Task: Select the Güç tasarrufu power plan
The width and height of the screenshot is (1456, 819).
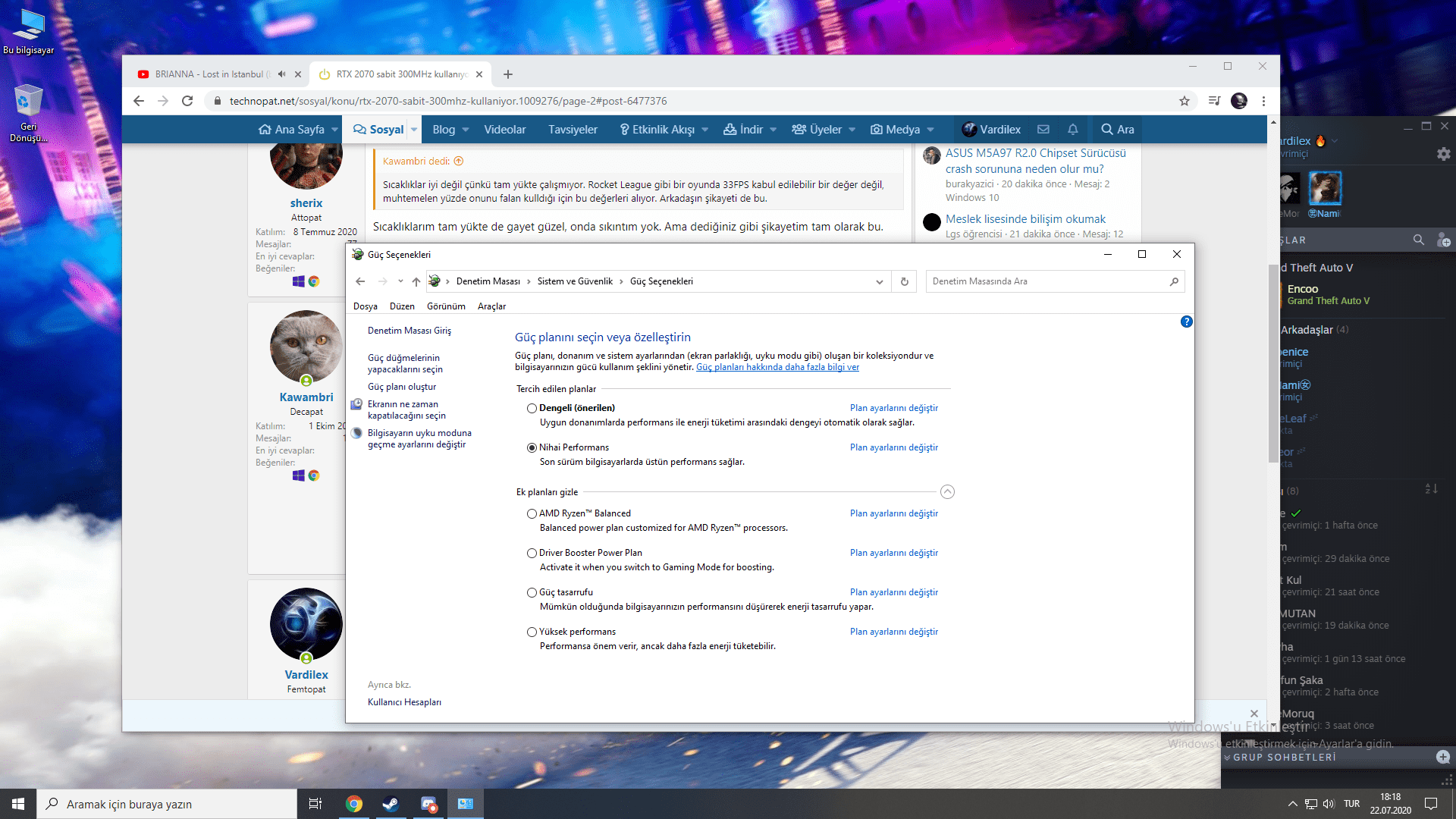Action: [532, 592]
